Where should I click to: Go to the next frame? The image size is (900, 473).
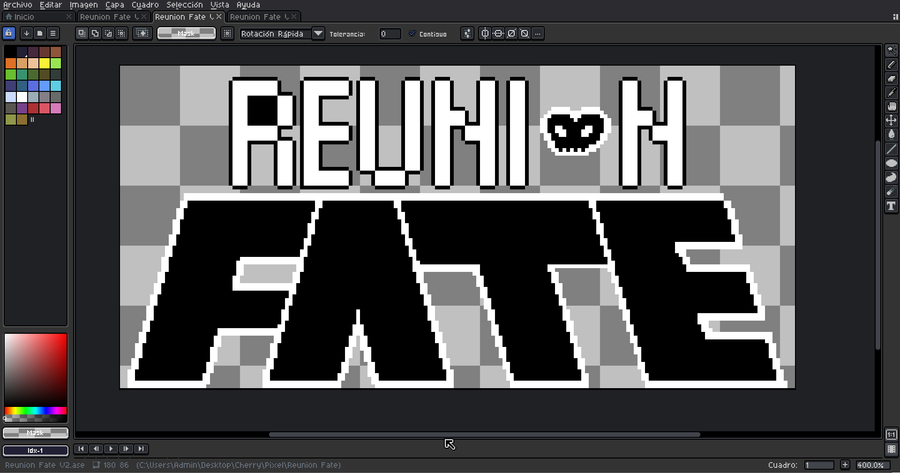(x=126, y=449)
